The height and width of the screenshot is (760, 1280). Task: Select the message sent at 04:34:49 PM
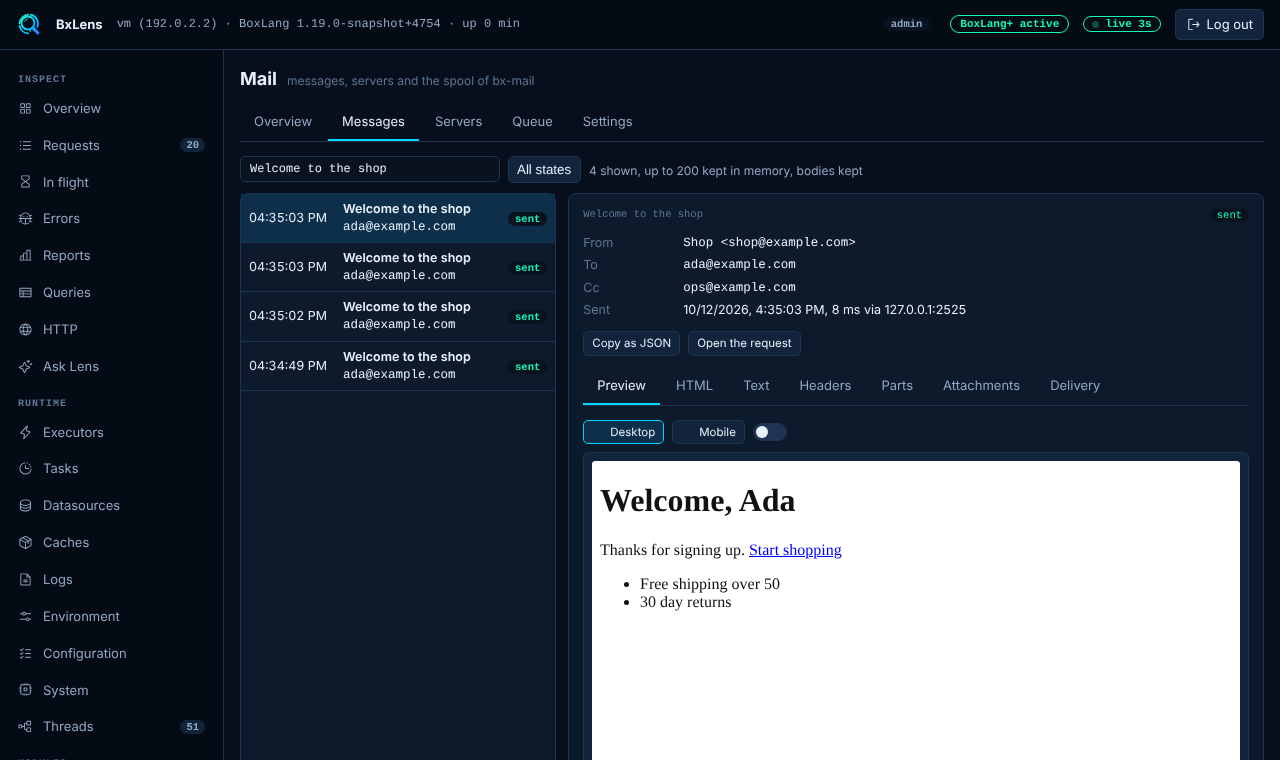(398, 366)
